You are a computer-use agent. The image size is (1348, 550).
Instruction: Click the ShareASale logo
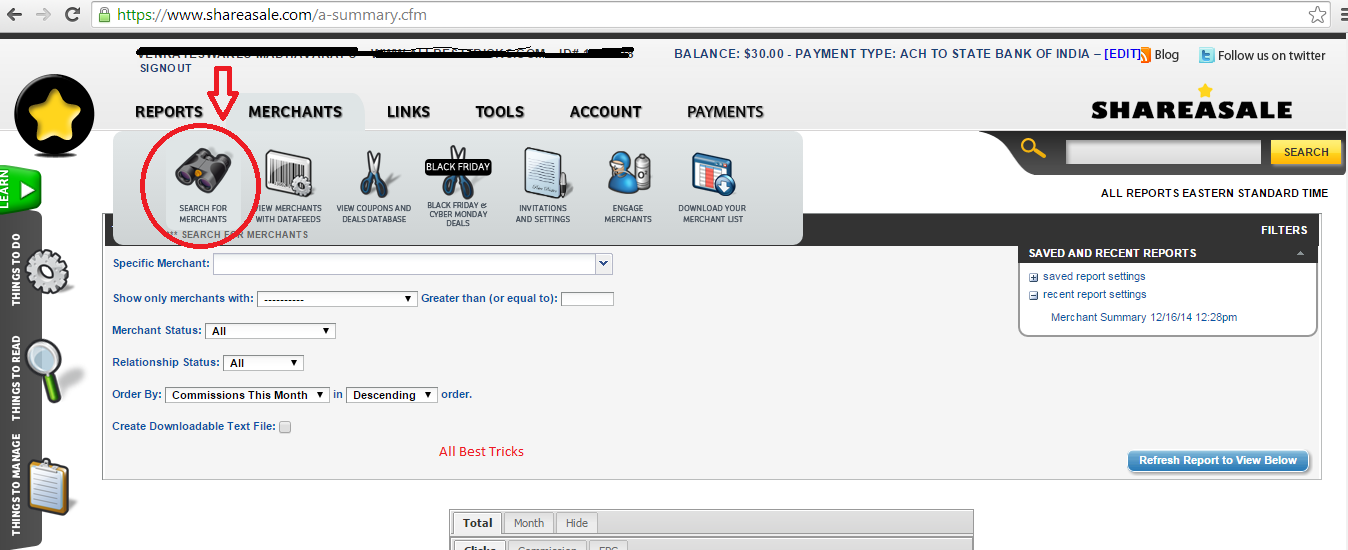click(1192, 103)
